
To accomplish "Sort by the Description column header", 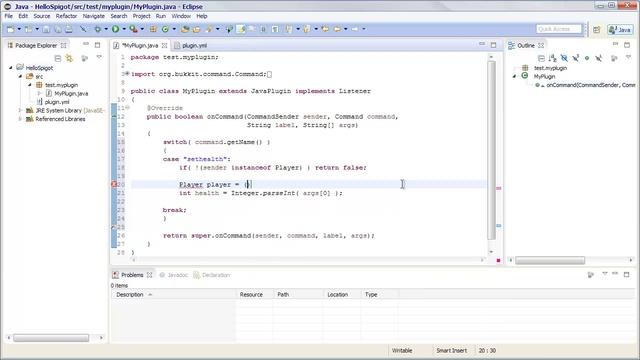I will coord(173,294).
